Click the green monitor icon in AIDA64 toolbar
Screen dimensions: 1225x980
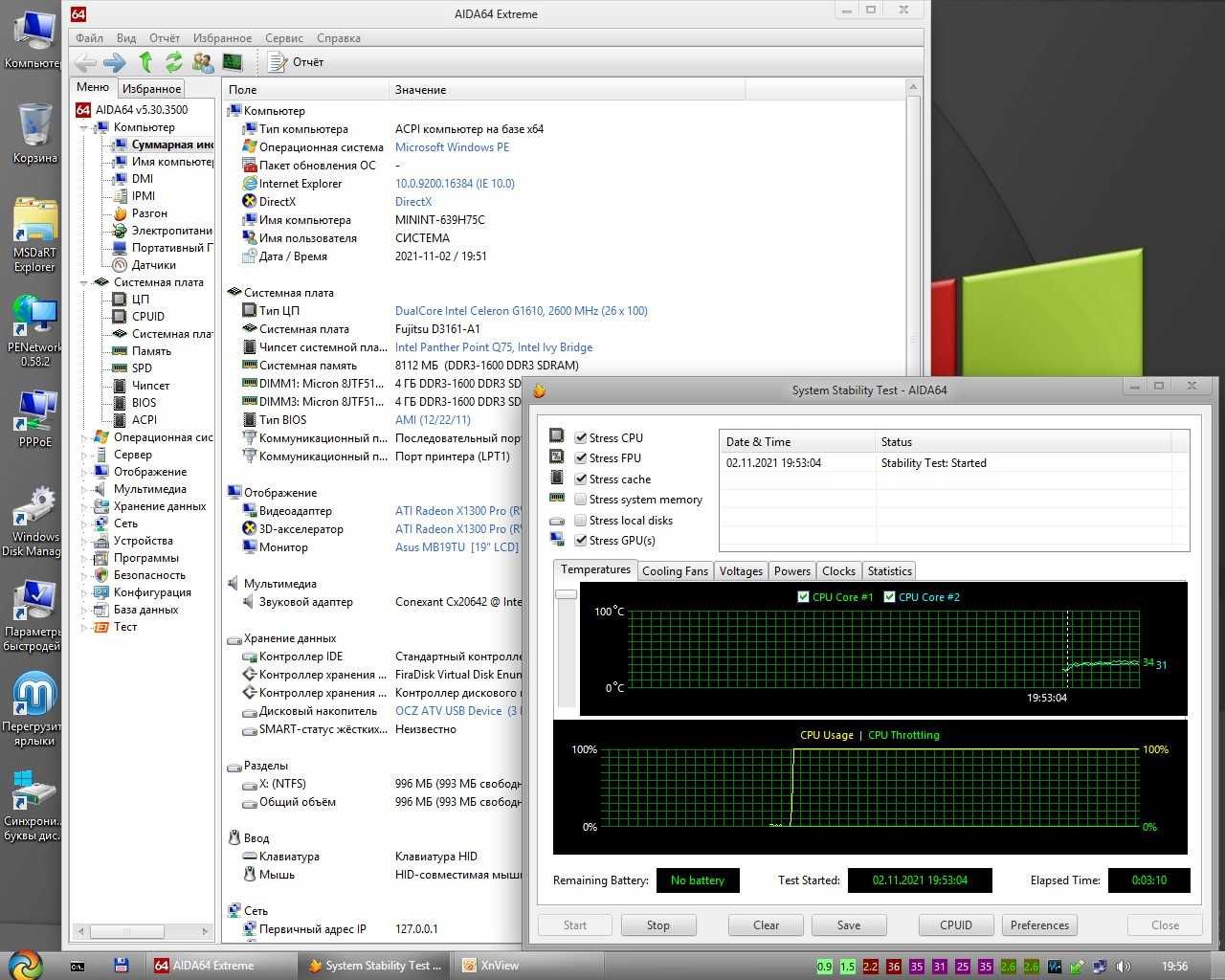(233, 62)
